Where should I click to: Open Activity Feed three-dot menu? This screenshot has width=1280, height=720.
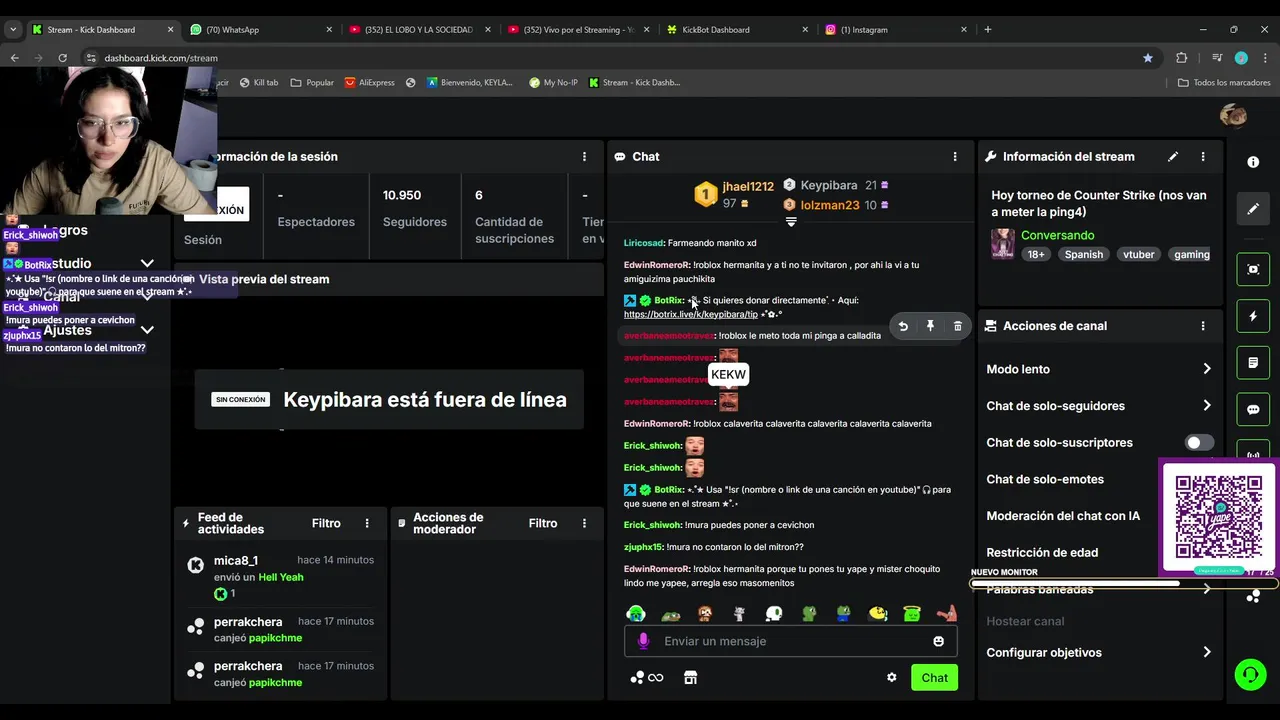pyautogui.click(x=367, y=523)
